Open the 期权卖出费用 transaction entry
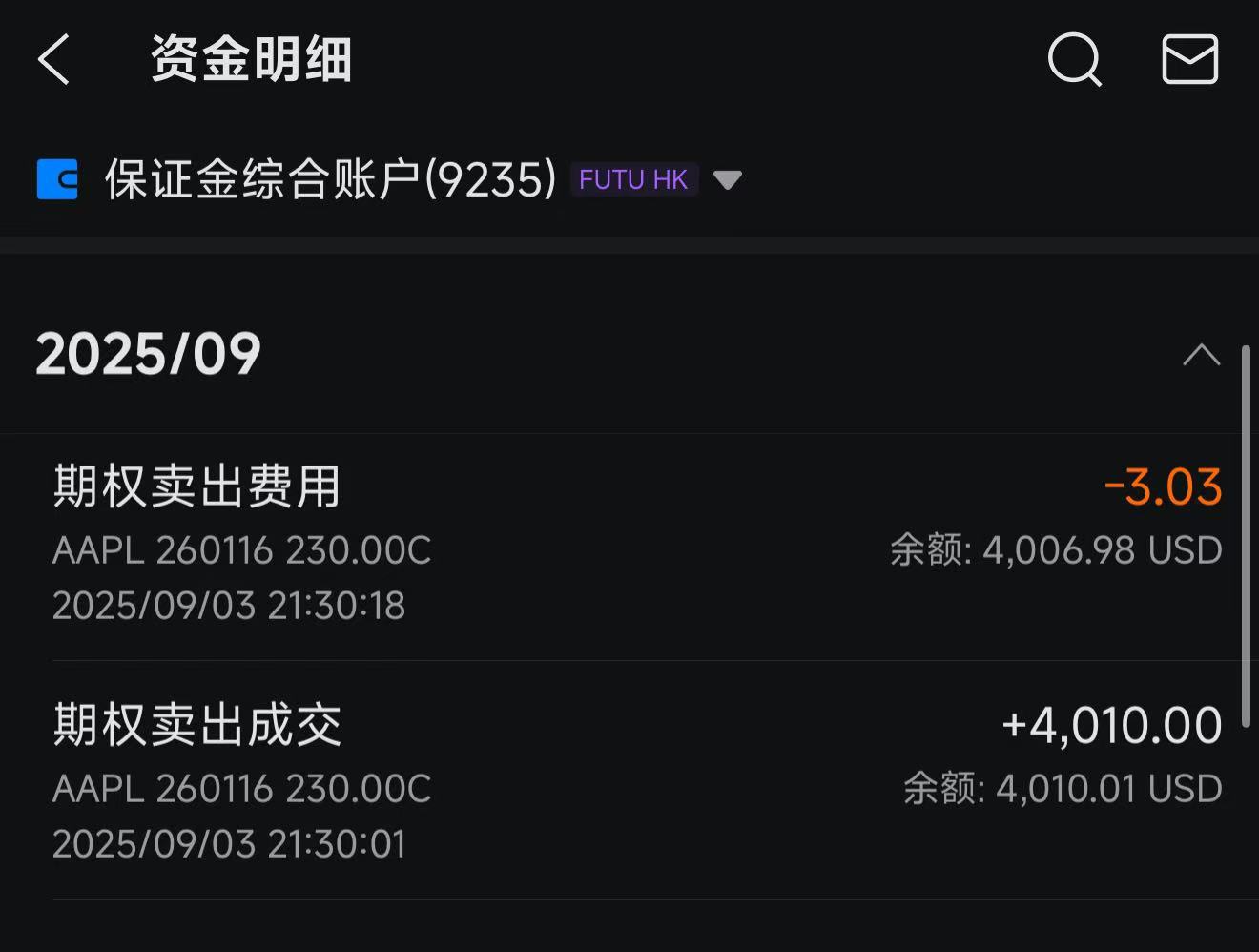Viewport: 1259px width, 952px height. click(x=197, y=486)
